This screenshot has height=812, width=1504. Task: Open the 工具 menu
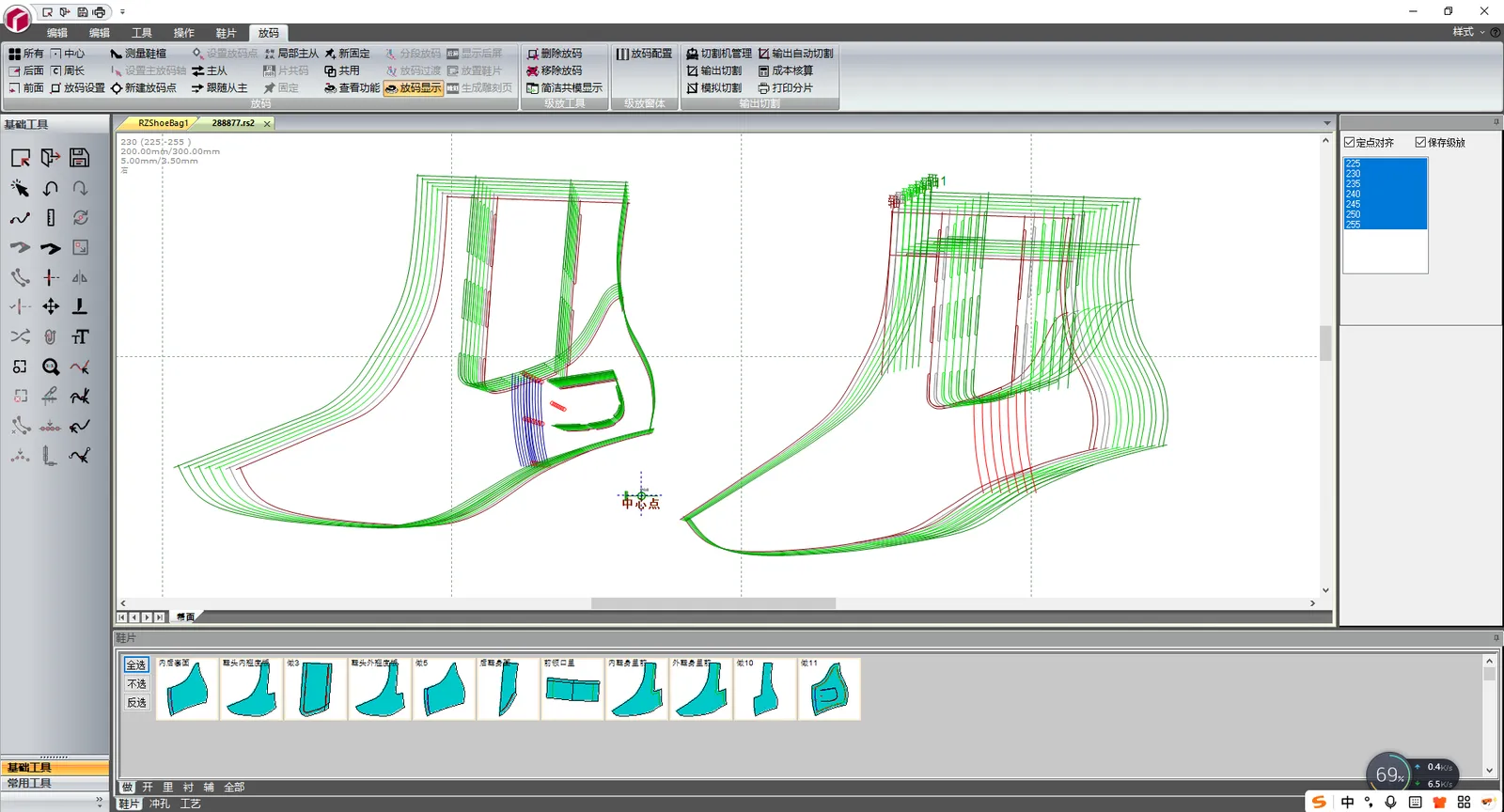[x=142, y=33]
